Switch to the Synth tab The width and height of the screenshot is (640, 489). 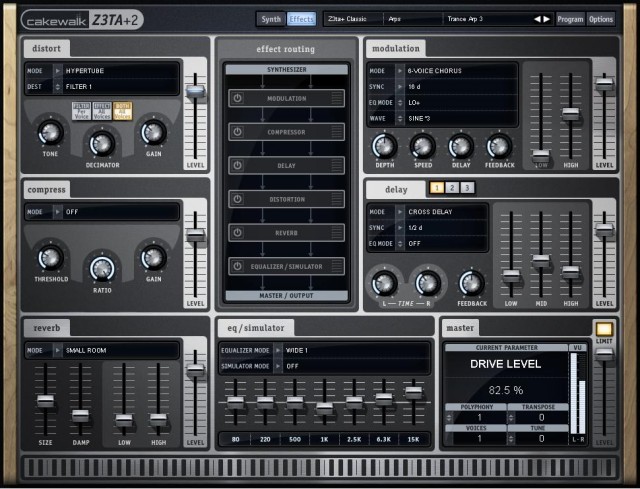point(271,19)
